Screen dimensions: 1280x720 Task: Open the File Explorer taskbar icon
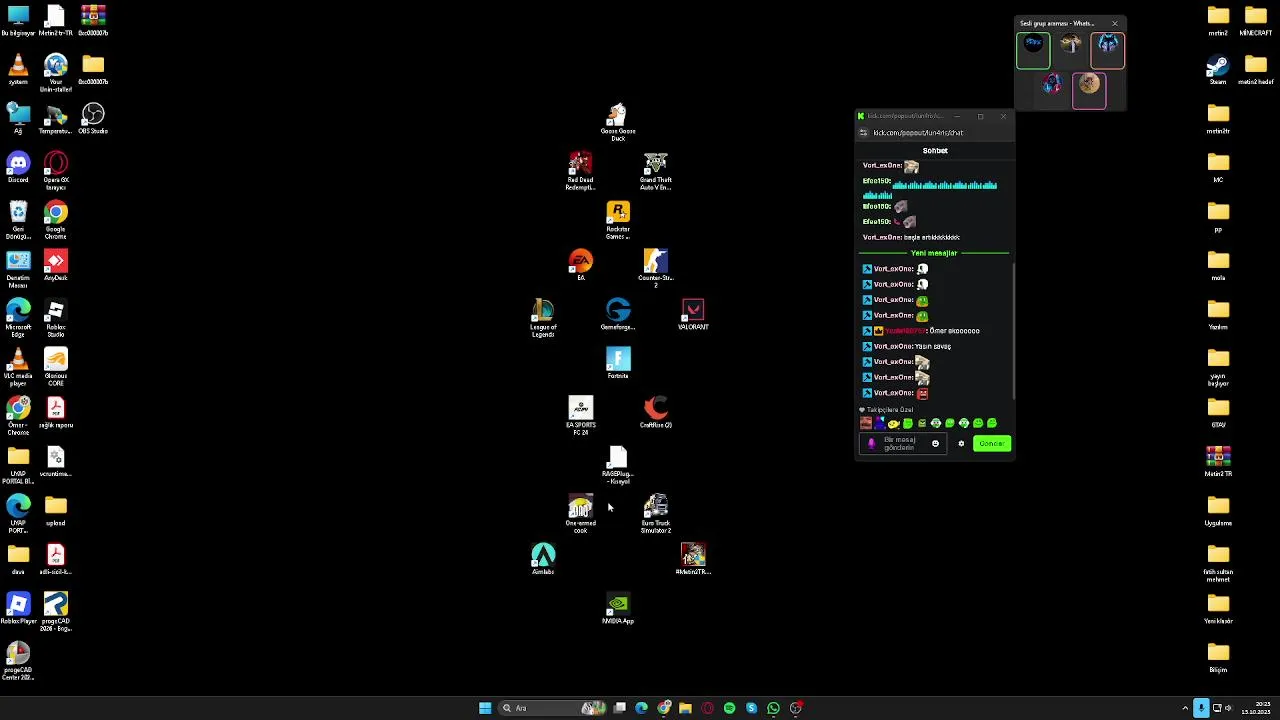685,708
